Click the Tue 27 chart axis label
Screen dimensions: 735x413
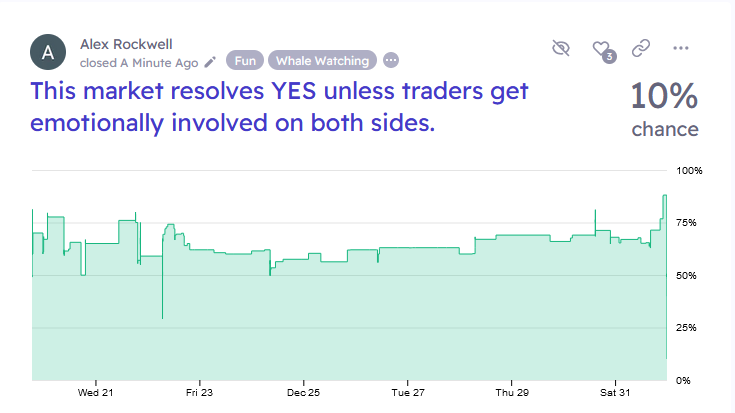click(x=408, y=392)
